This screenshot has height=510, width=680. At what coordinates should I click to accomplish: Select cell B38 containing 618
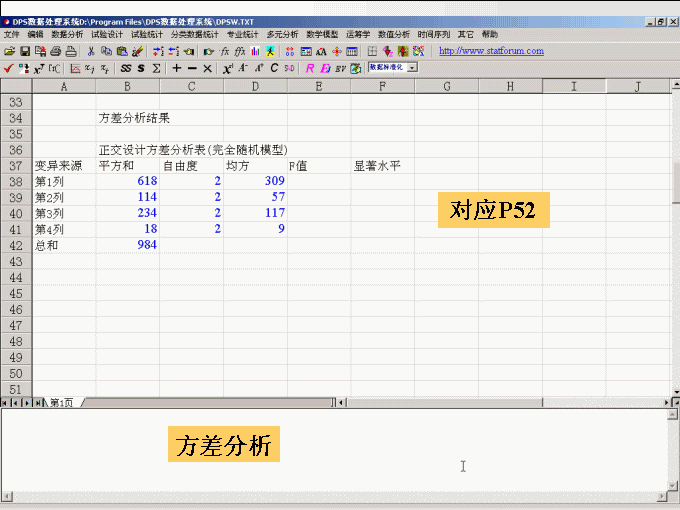click(x=127, y=181)
